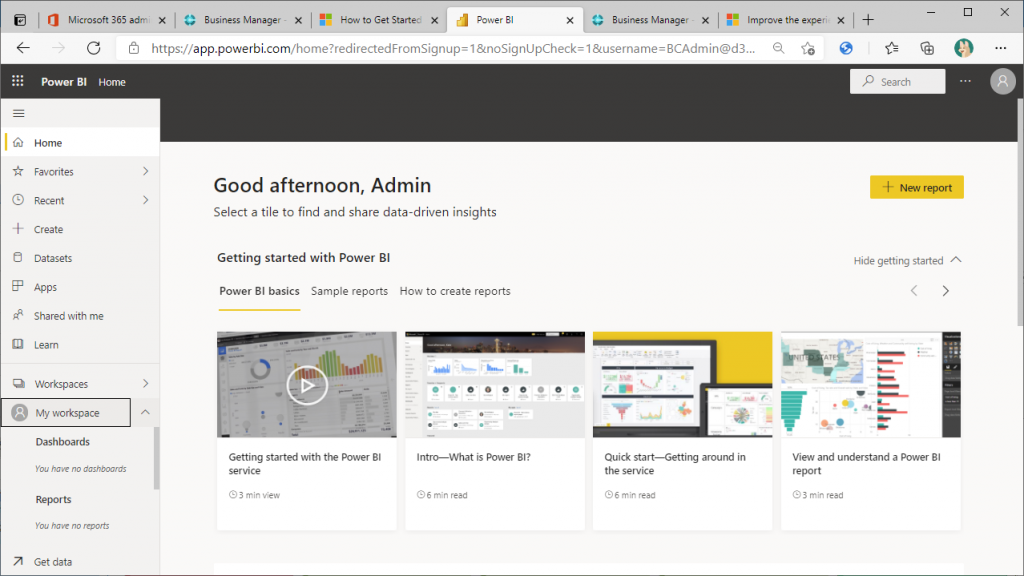
Task: Click 'View and understand a Power BI report' title
Action: [x=866, y=464]
